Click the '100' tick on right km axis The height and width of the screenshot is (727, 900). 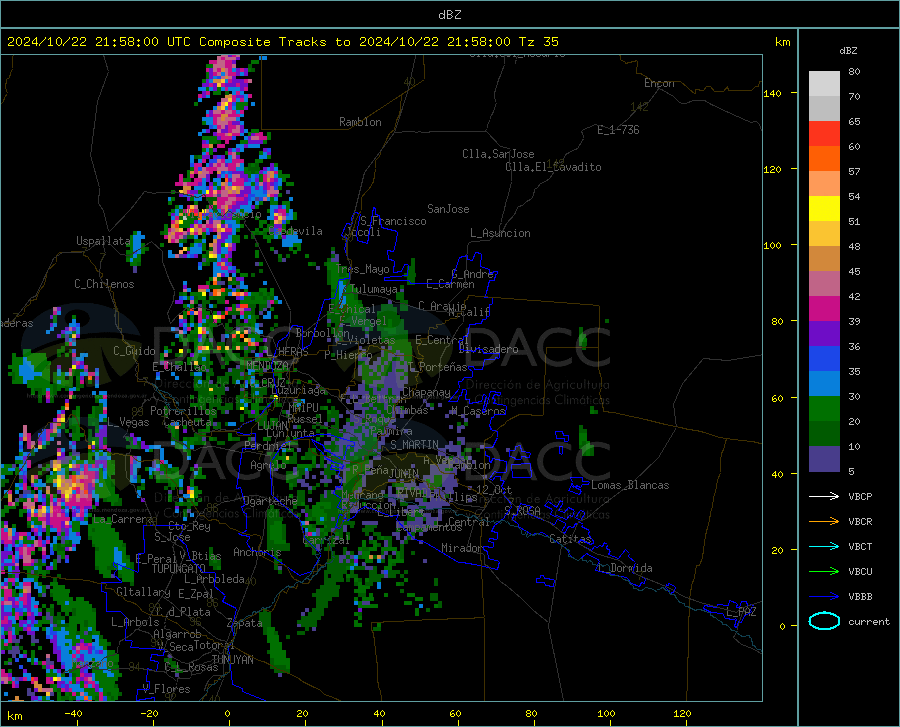(773, 246)
